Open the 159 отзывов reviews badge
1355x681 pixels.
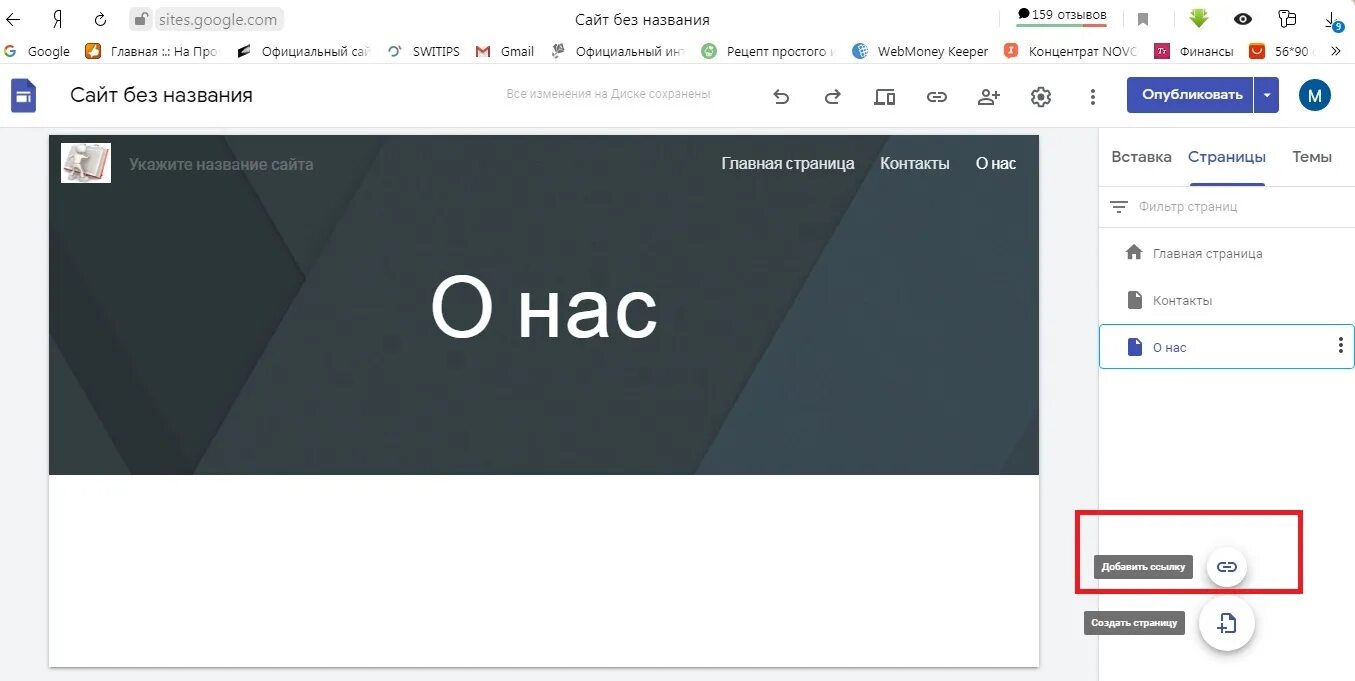(1061, 16)
